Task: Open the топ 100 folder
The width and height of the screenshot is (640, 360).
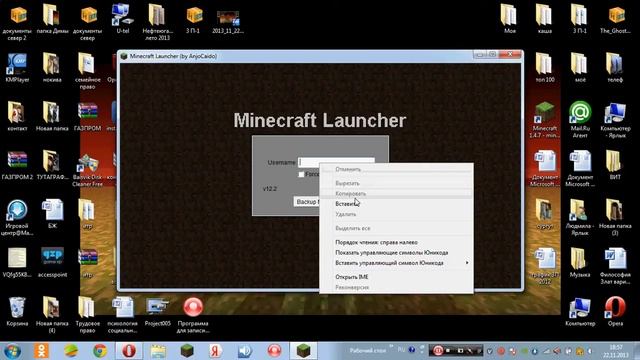Action: tap(545, 68)
